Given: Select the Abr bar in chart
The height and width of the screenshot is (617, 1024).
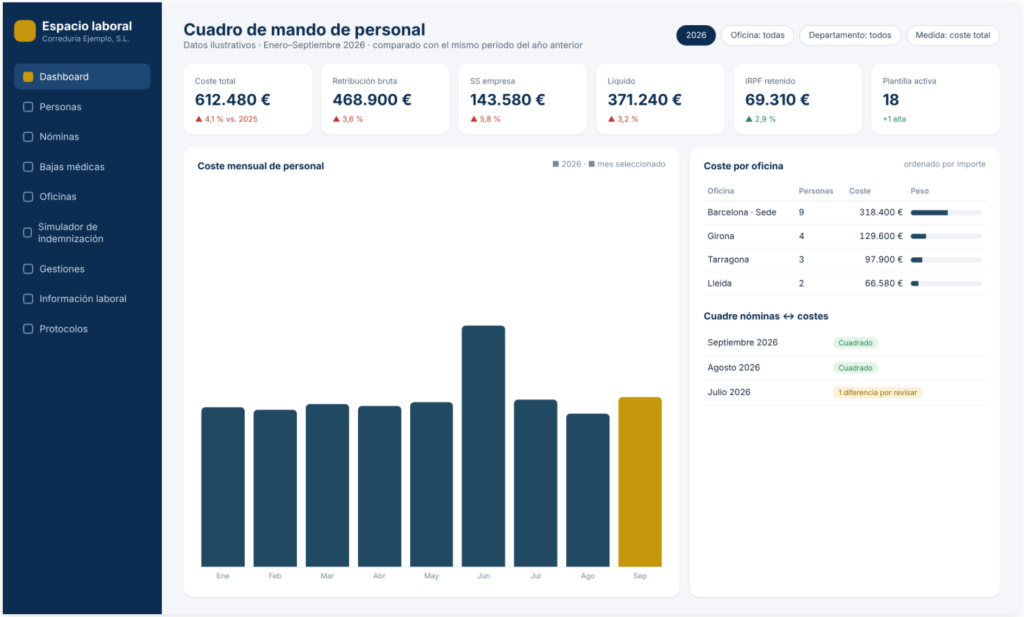Looking at the screenshot, I should pyautogui.click(x=379, y=486).
